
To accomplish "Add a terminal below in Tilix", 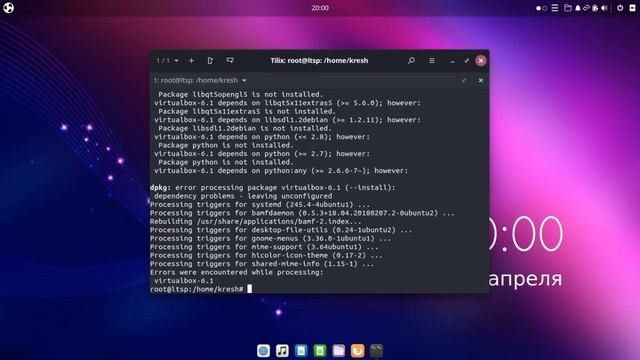I will pos(230,60).
